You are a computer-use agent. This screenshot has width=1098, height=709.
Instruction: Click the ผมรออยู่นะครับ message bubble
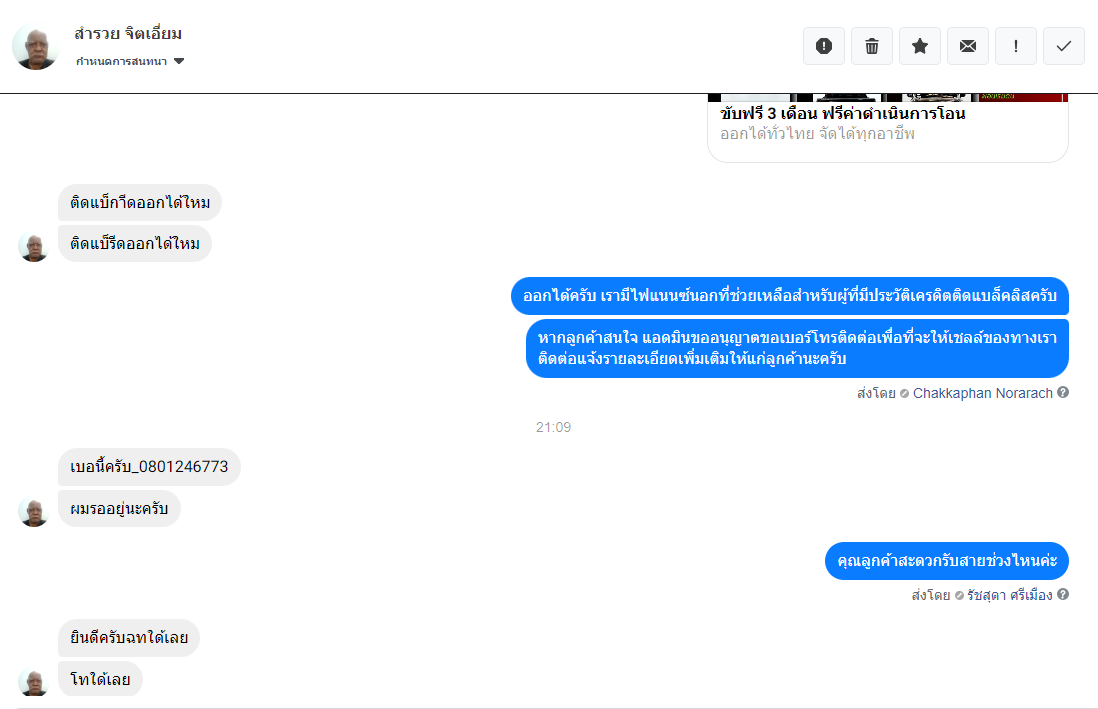point(119,509)
